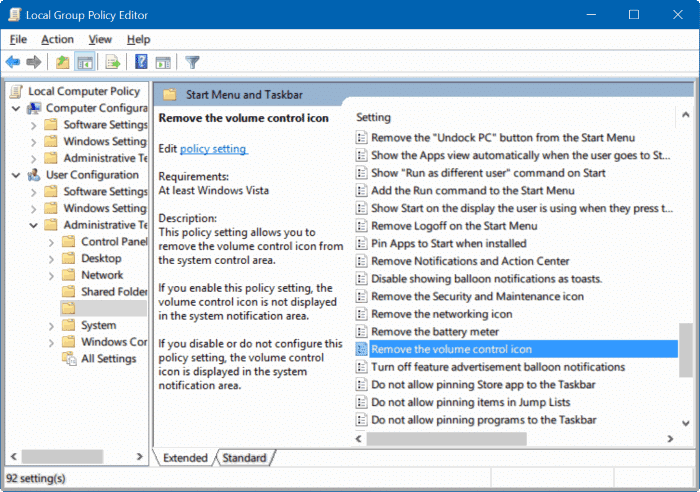Toggle the console tree show/hide icon
700x492 pixels.
pyautogui.click(x=85, y=62)
